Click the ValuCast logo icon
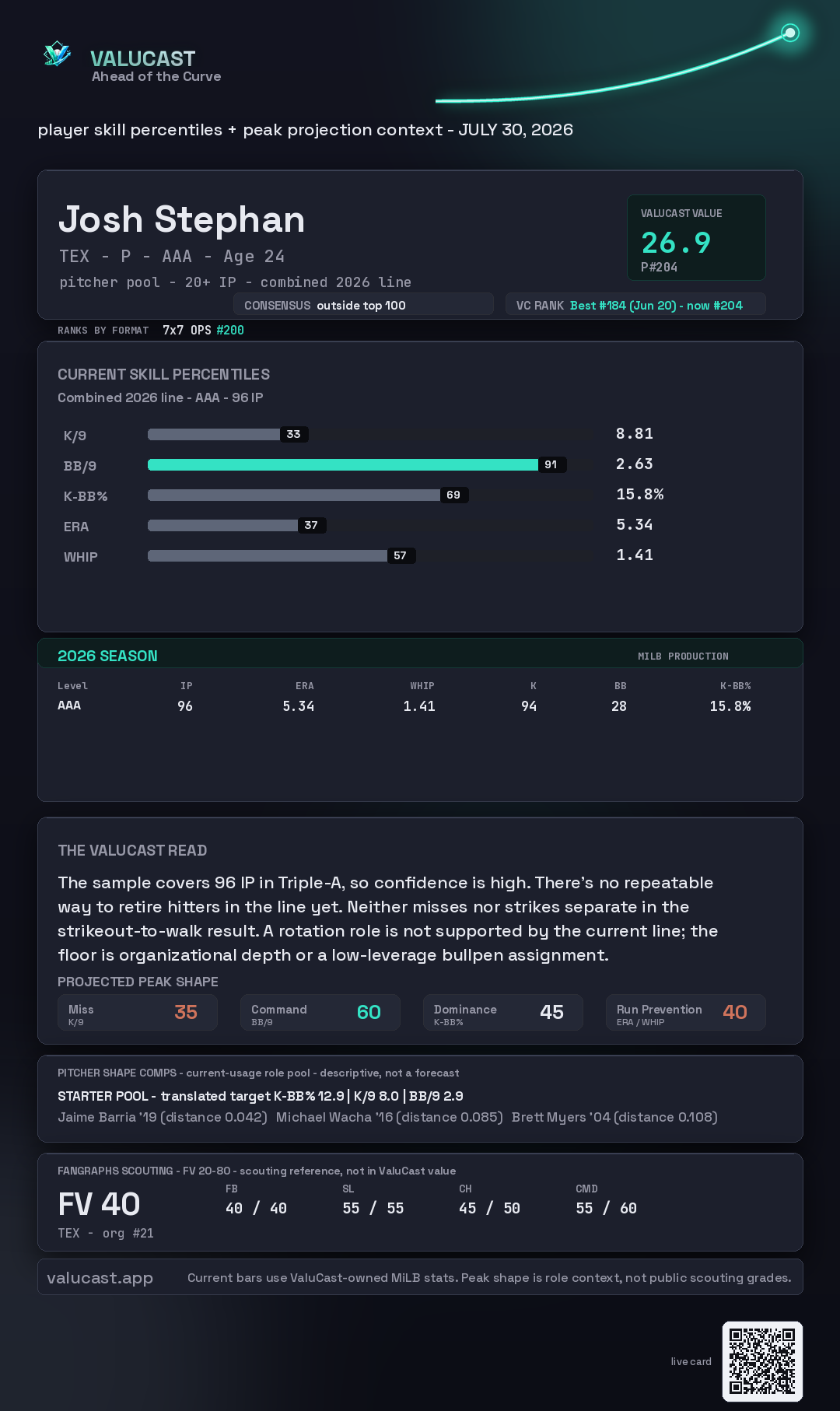Image resolution: width=840 pixels, height=1411 pixels. coord(57,54)
